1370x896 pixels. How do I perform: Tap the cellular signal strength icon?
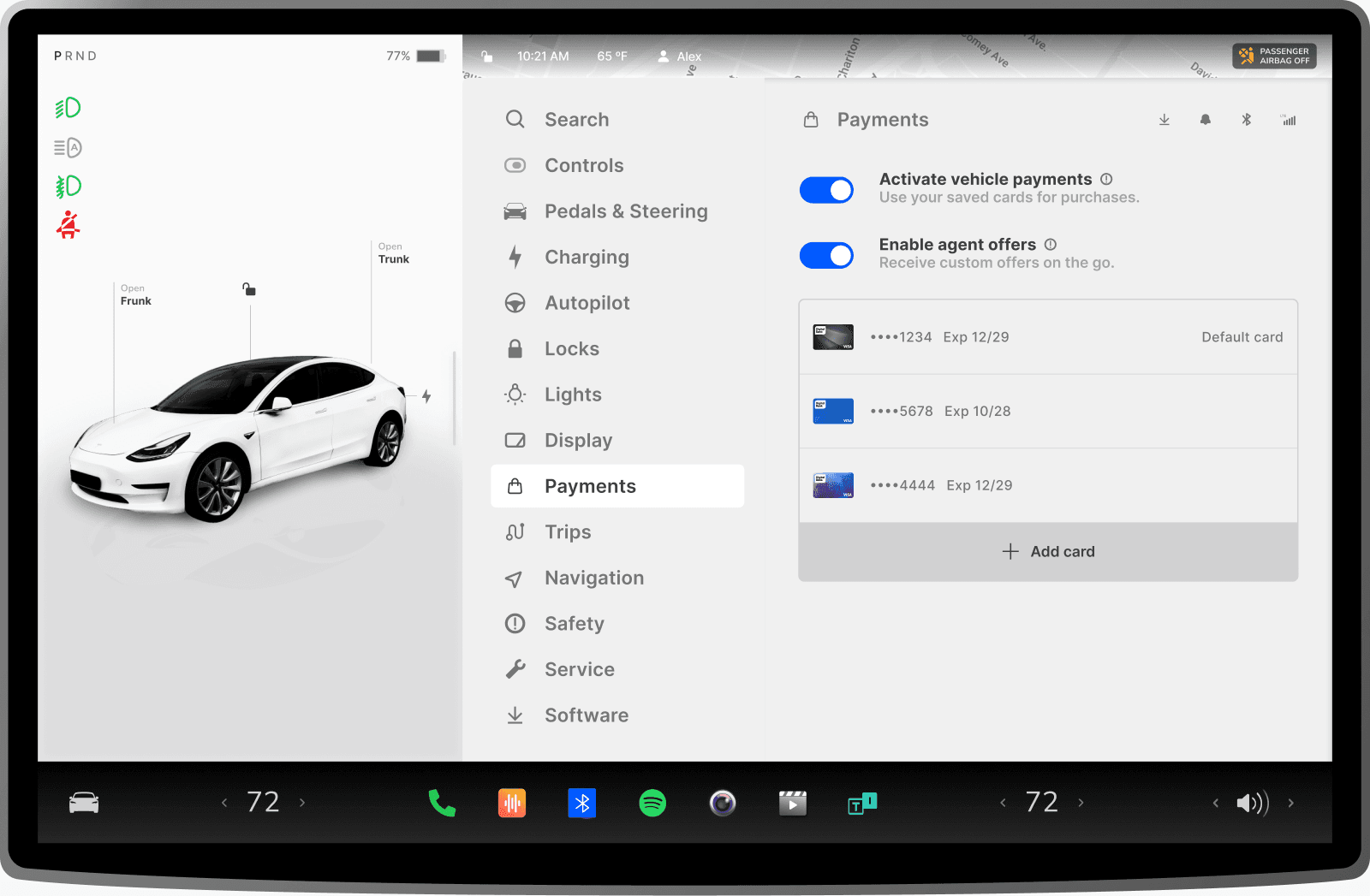point(1288,120)
